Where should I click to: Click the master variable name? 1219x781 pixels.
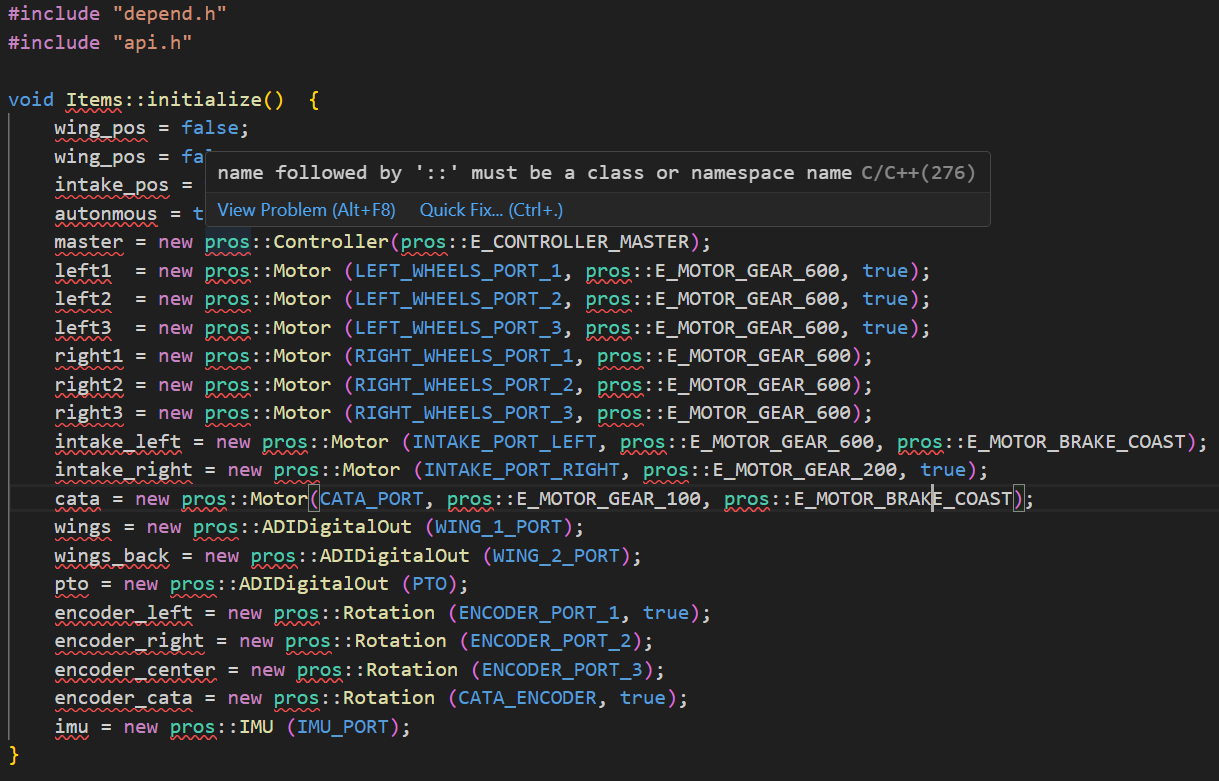(x=89, y=242)
